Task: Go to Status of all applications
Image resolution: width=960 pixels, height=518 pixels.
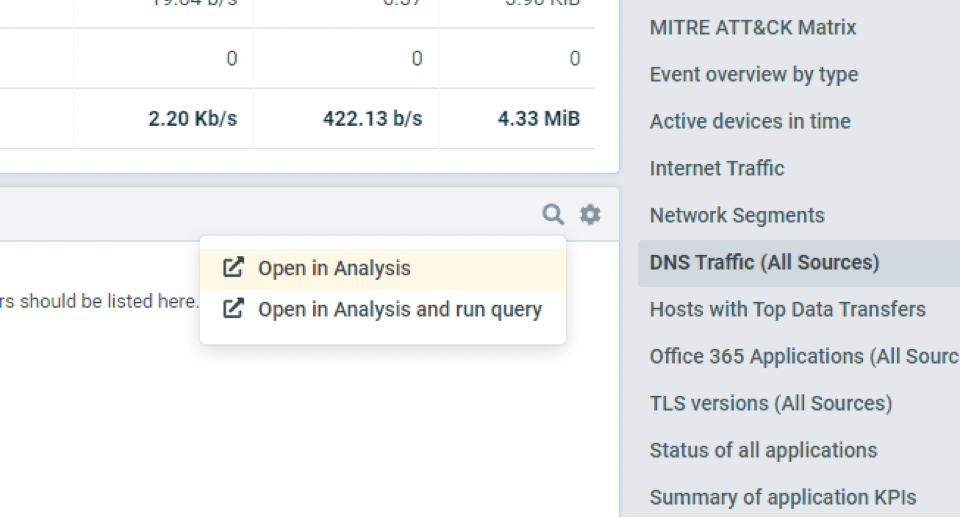Action: (763, 450)
